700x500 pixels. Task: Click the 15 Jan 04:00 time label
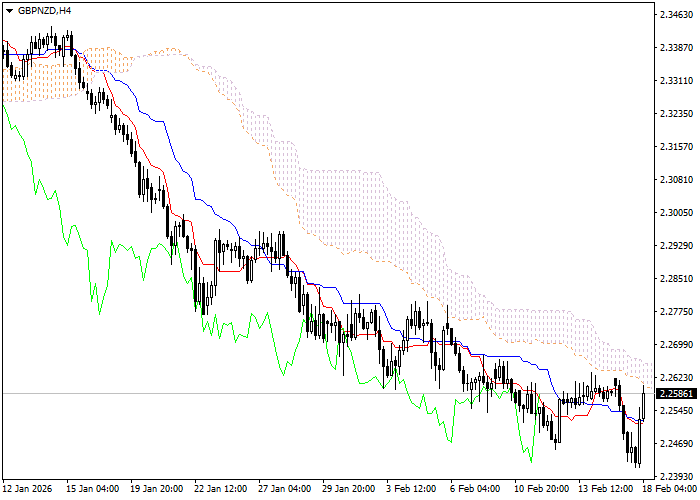coord(93,489)
